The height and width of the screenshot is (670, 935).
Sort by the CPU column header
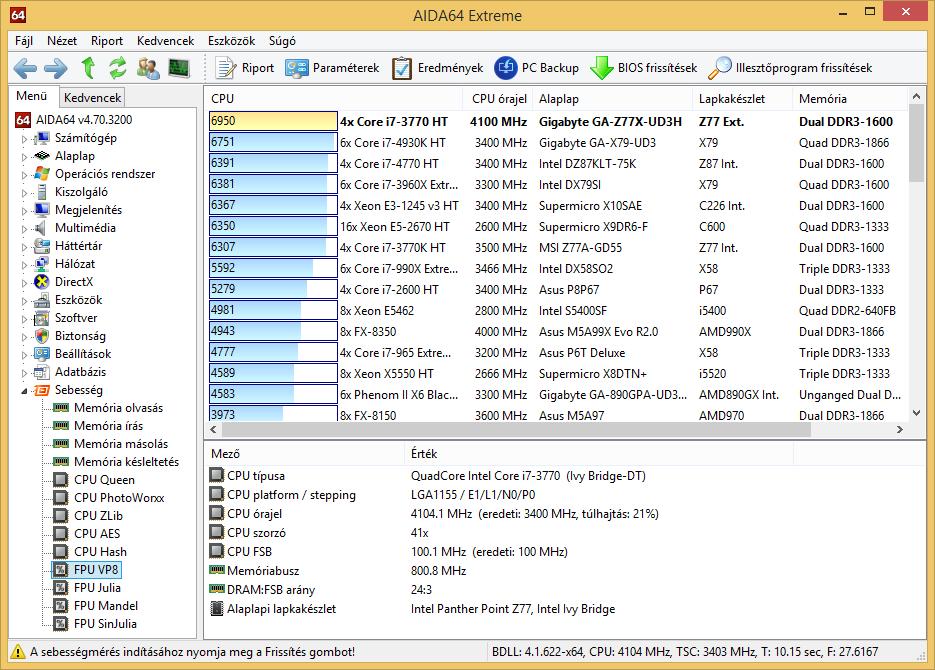coord(334,98)
